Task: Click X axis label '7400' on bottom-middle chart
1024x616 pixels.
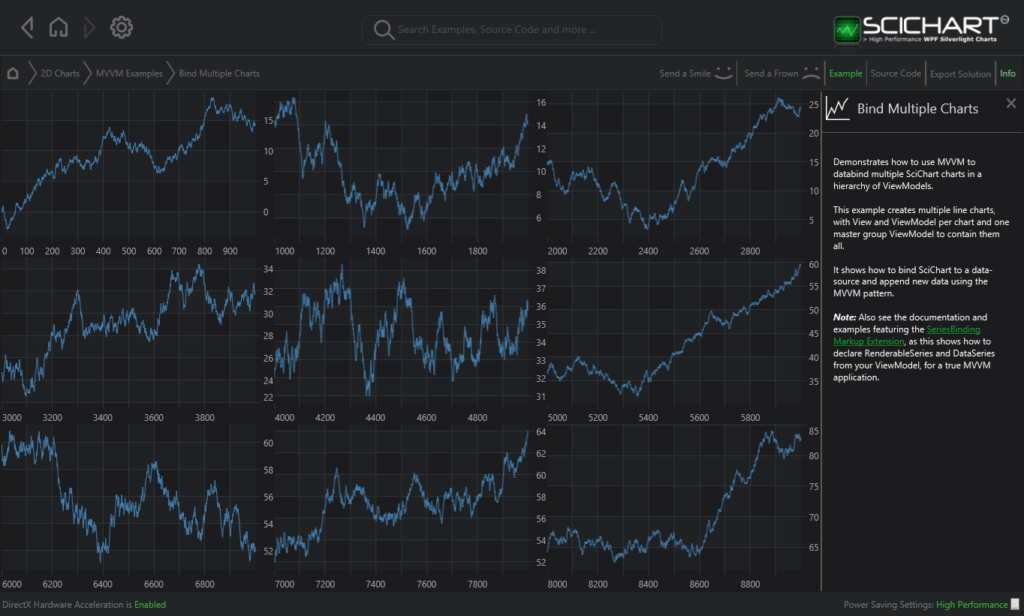Action: (375, 584)
